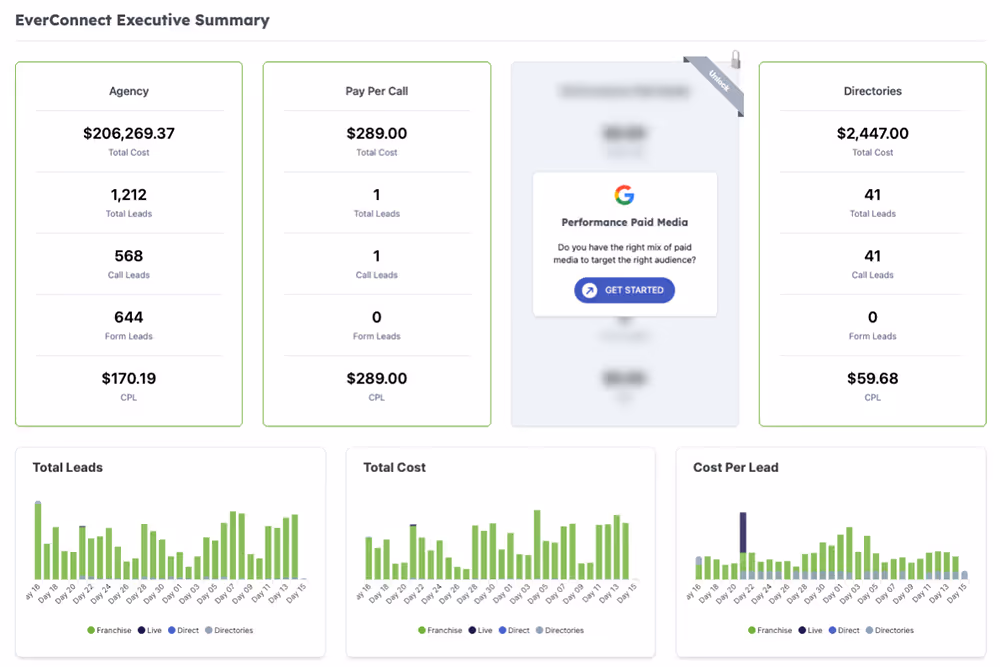Click Directories total cost $2,447.00
This screenshot has width=1000, height=667.
click(x=872, y=133)
